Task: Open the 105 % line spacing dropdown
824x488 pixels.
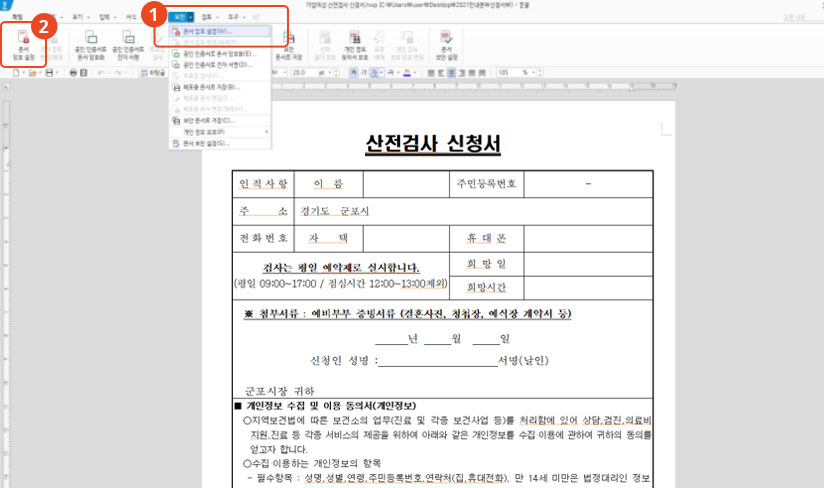Action: pos(533,72)
